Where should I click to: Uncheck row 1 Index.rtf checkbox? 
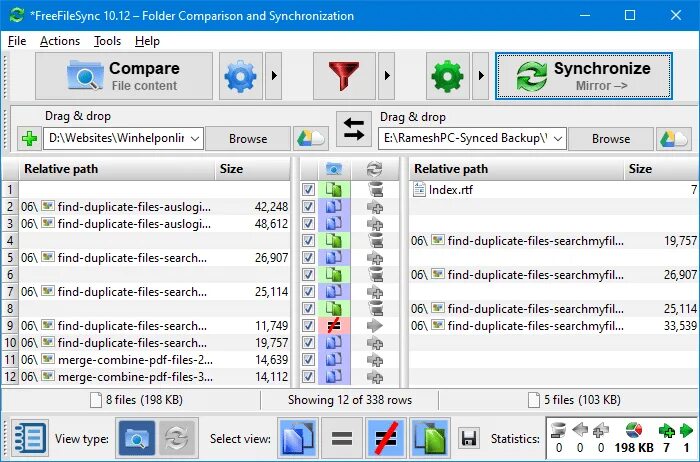click(x=308, y=190)
